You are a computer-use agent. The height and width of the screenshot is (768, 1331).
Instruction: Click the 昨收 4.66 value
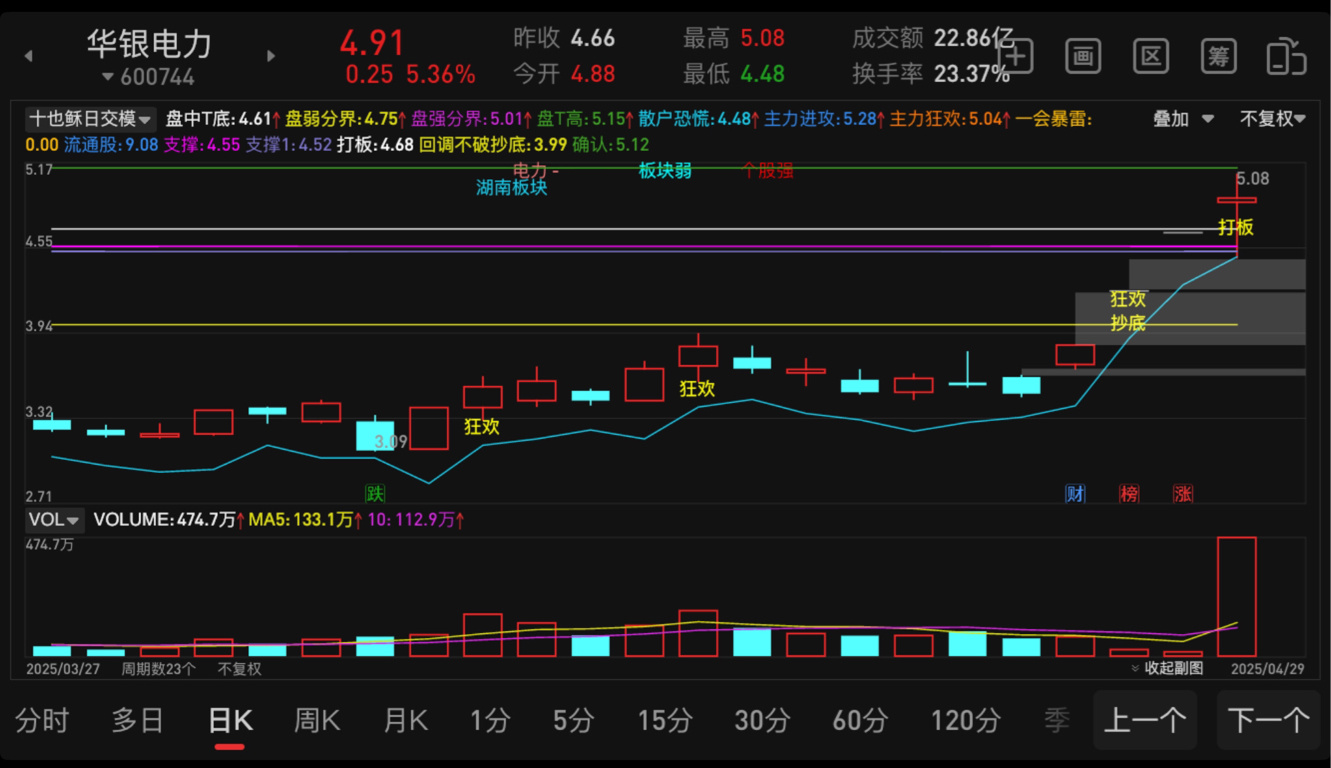pyautogui.click(x=593, y=39)
